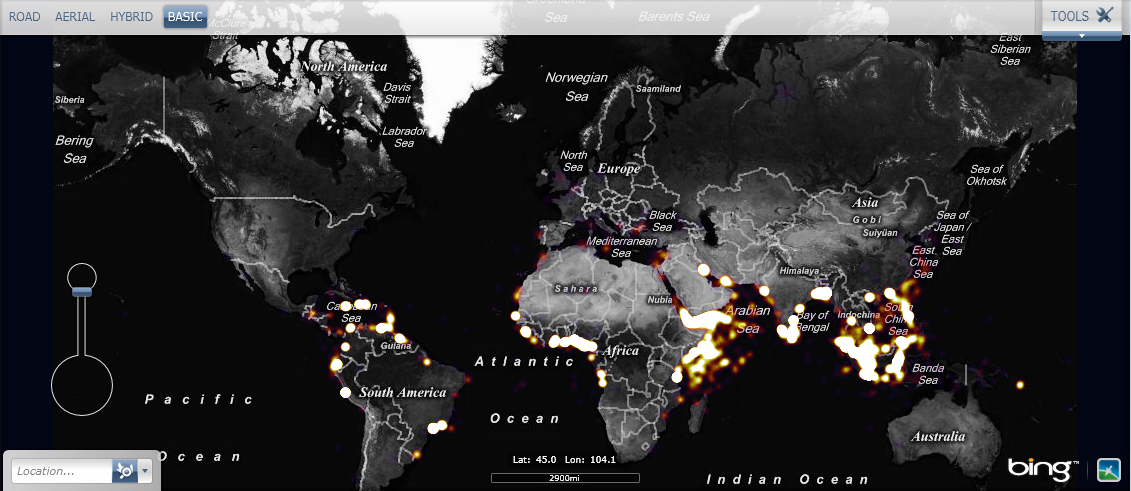Expand the TOOLS dropdown arrow strip
The height and width of the screenshot is (491, 1131).
[1082, 35]
